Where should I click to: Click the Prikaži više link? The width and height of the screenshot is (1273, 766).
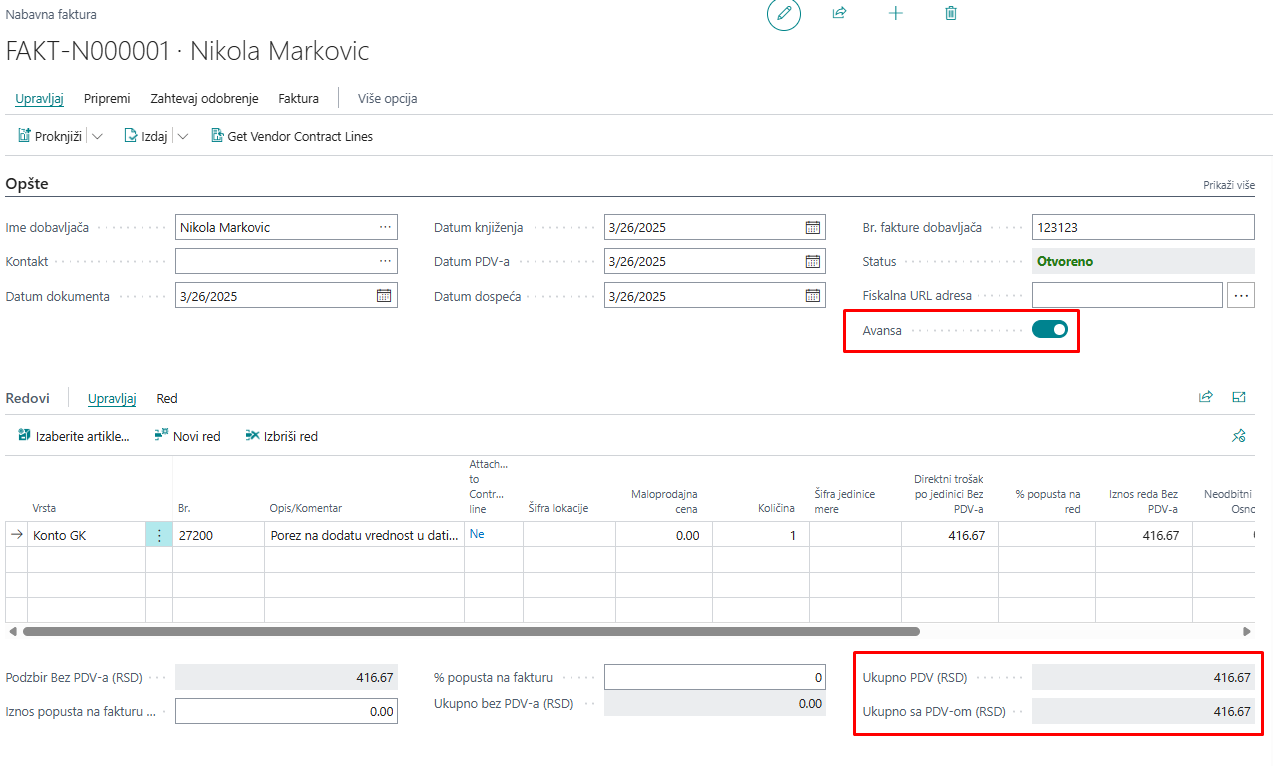pyautogui.click(x=1229, y=186)
